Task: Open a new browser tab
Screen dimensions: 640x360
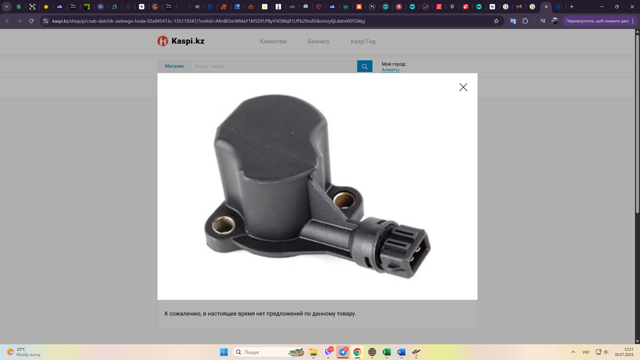Action: pos(571,7)
